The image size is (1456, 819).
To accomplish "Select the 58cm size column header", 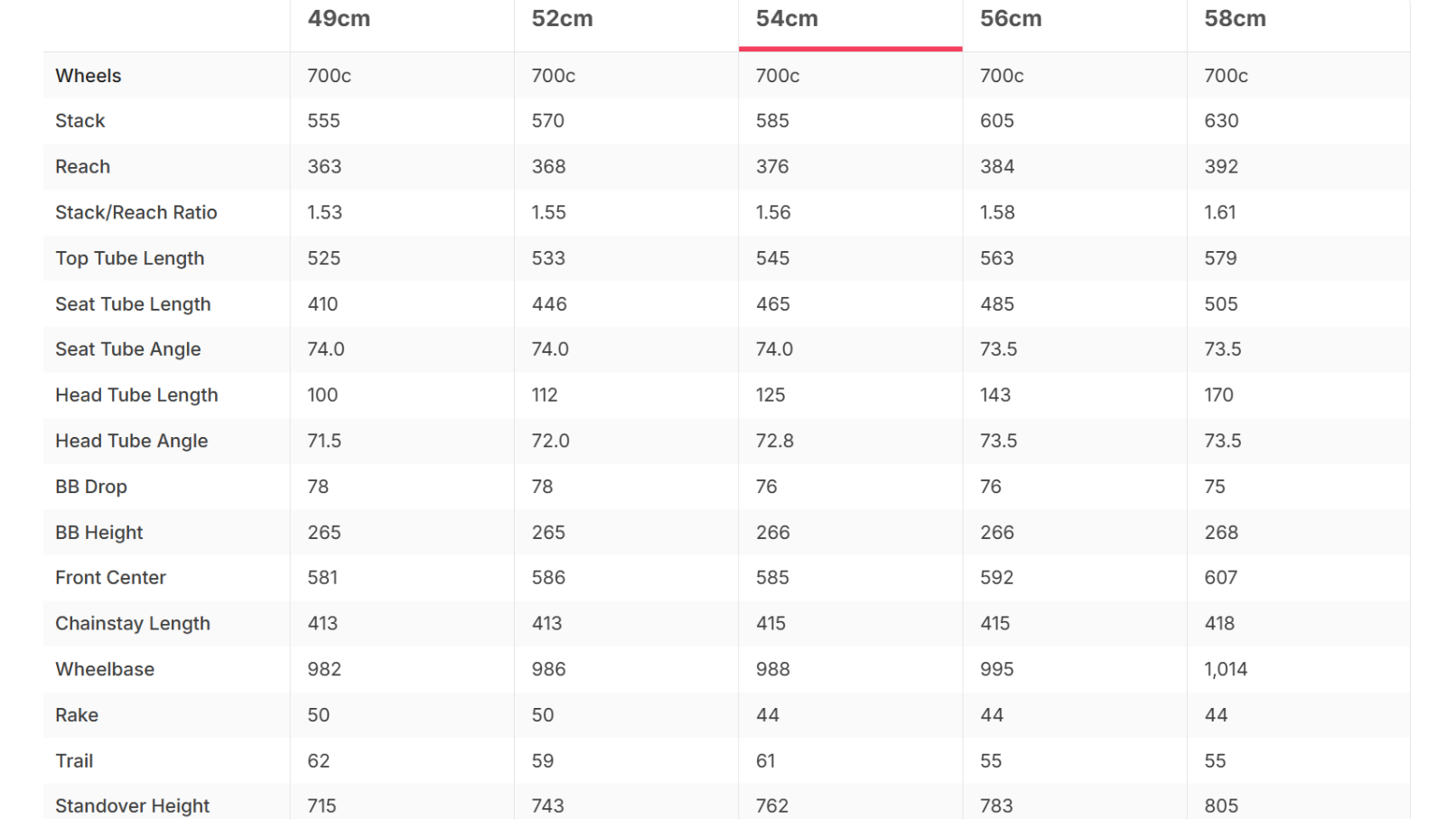I will pyautogui.click(x=1235, y=19).
